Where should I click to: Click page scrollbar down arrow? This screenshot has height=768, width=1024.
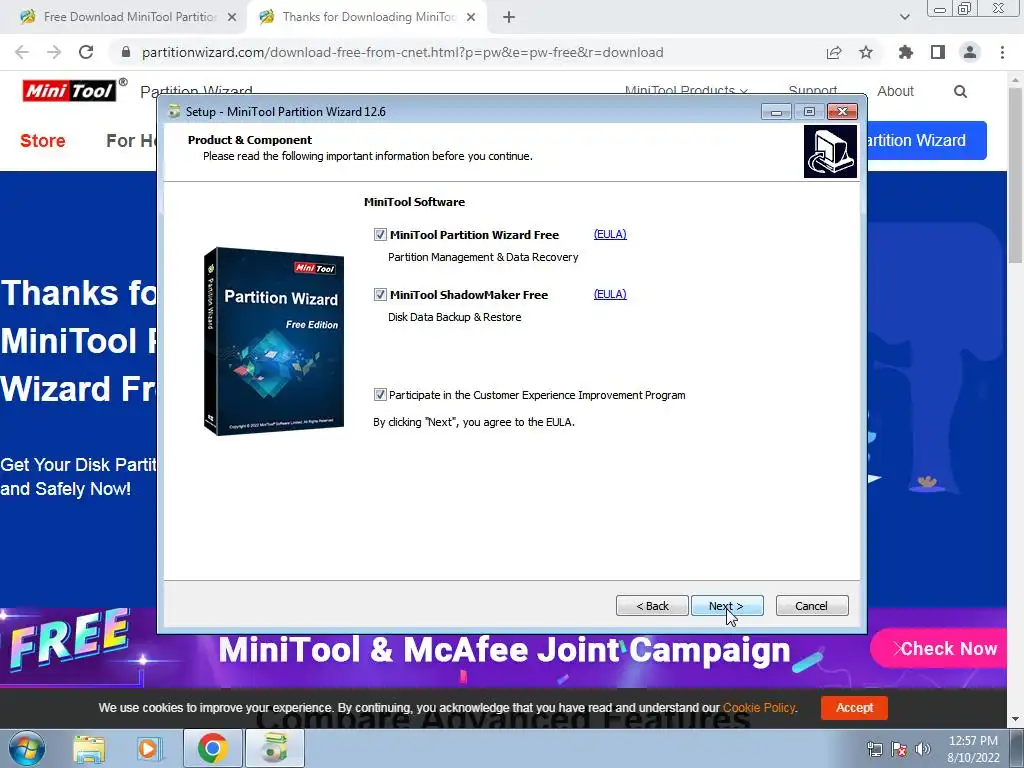(1016, 719)
